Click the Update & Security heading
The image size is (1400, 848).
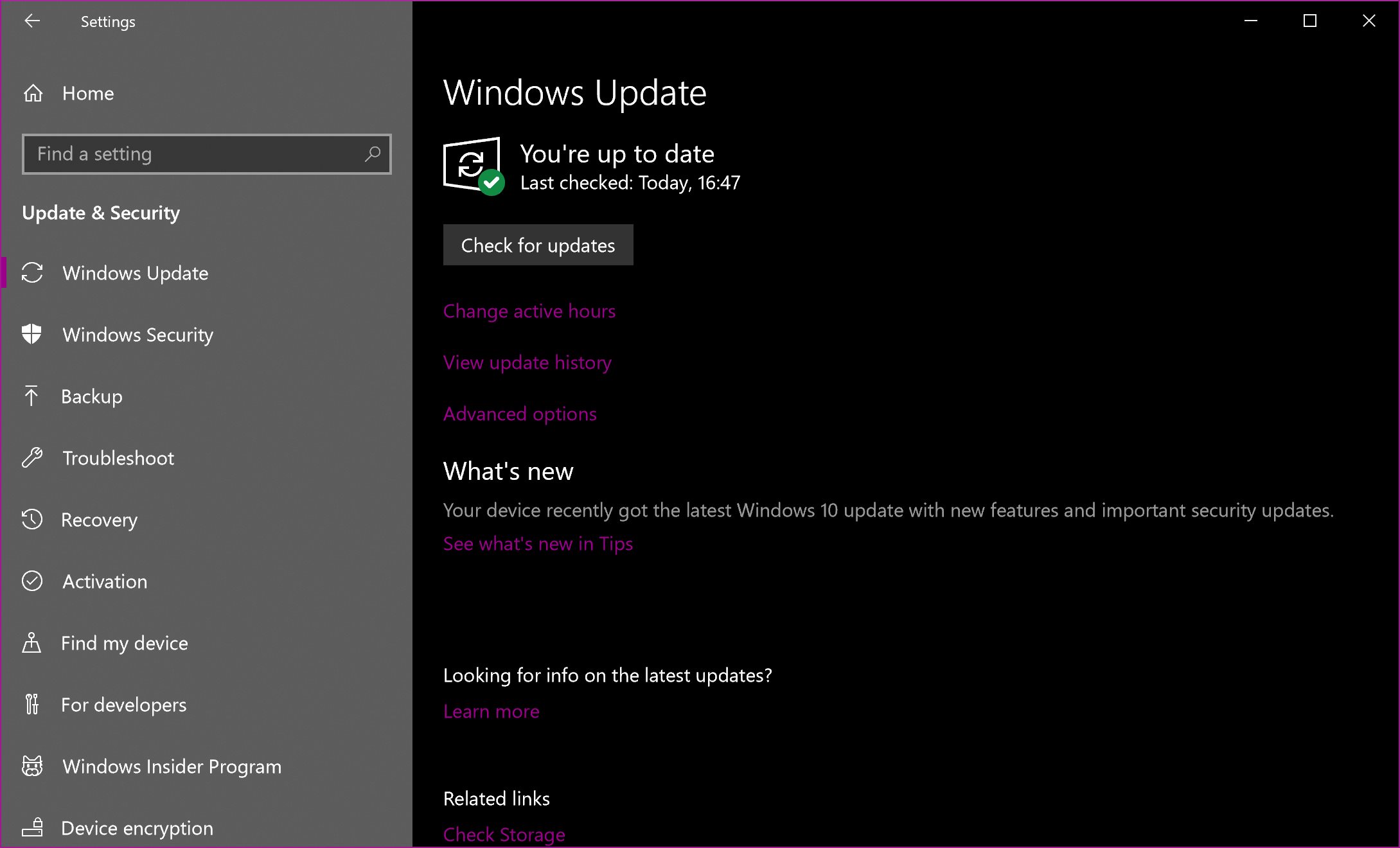pyautogui.click(x=101, y=213)
